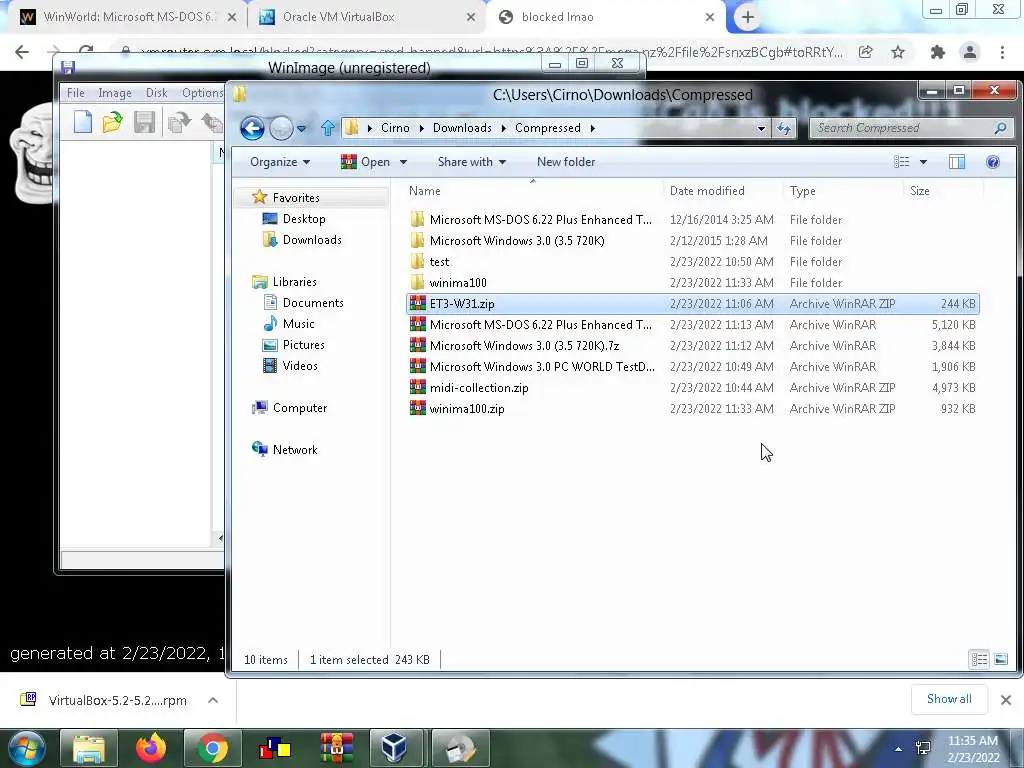
Task: Click New folder button
Action: (566, 162)
